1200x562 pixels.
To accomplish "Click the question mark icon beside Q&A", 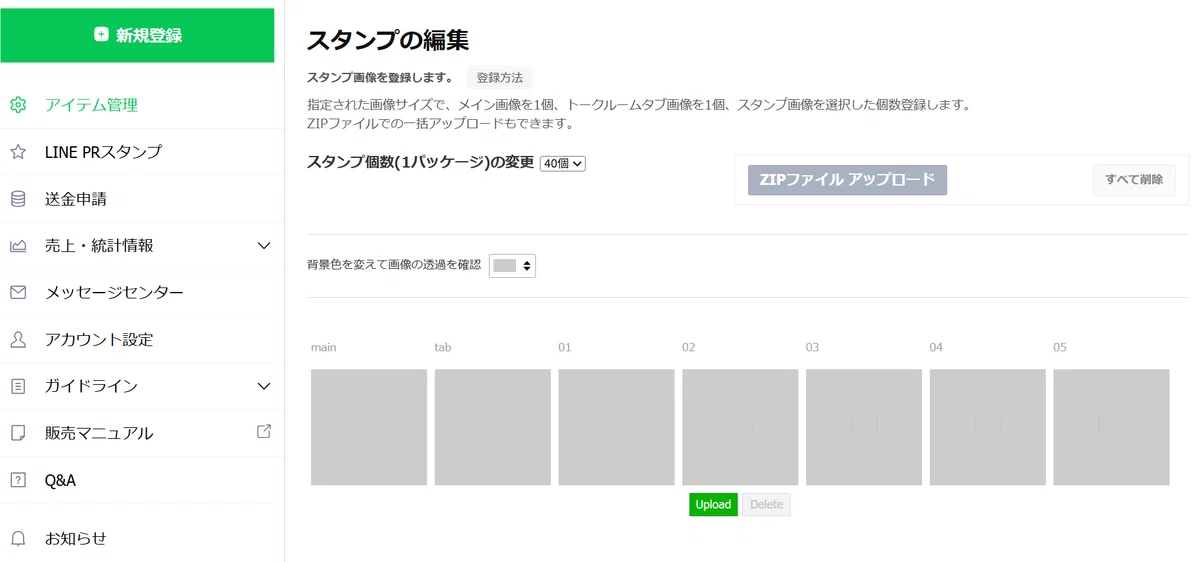I will tap(18, 480).
